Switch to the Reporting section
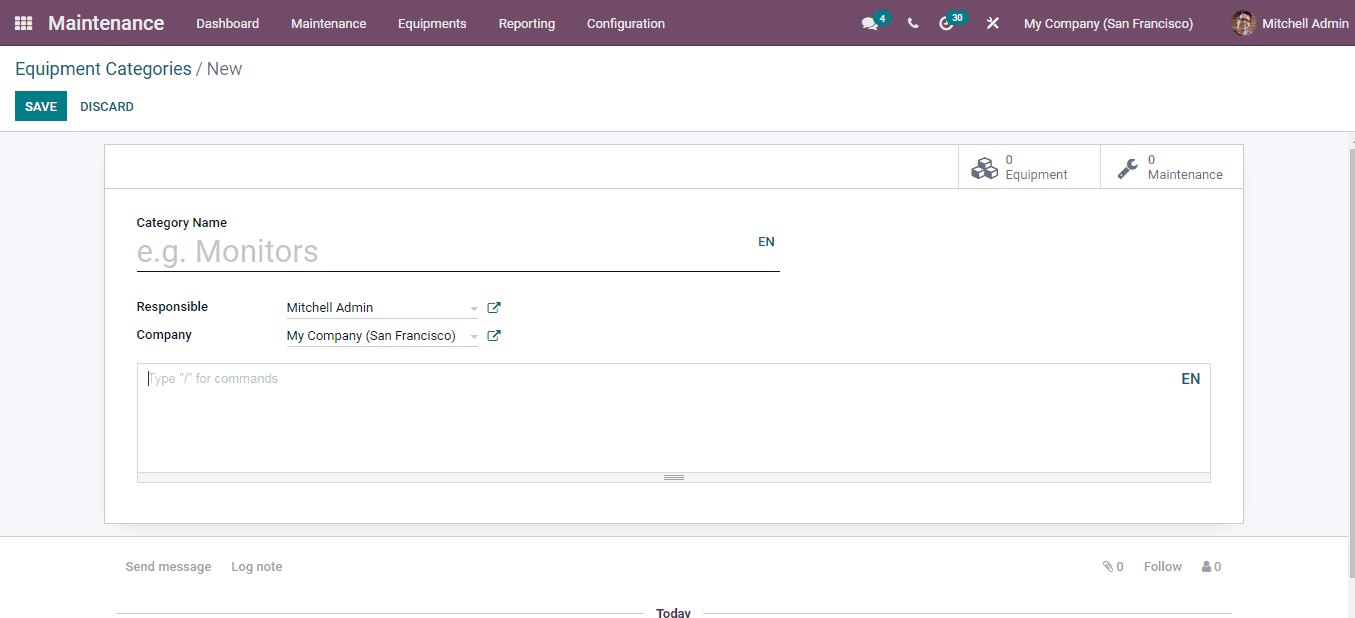 (526, 23)
